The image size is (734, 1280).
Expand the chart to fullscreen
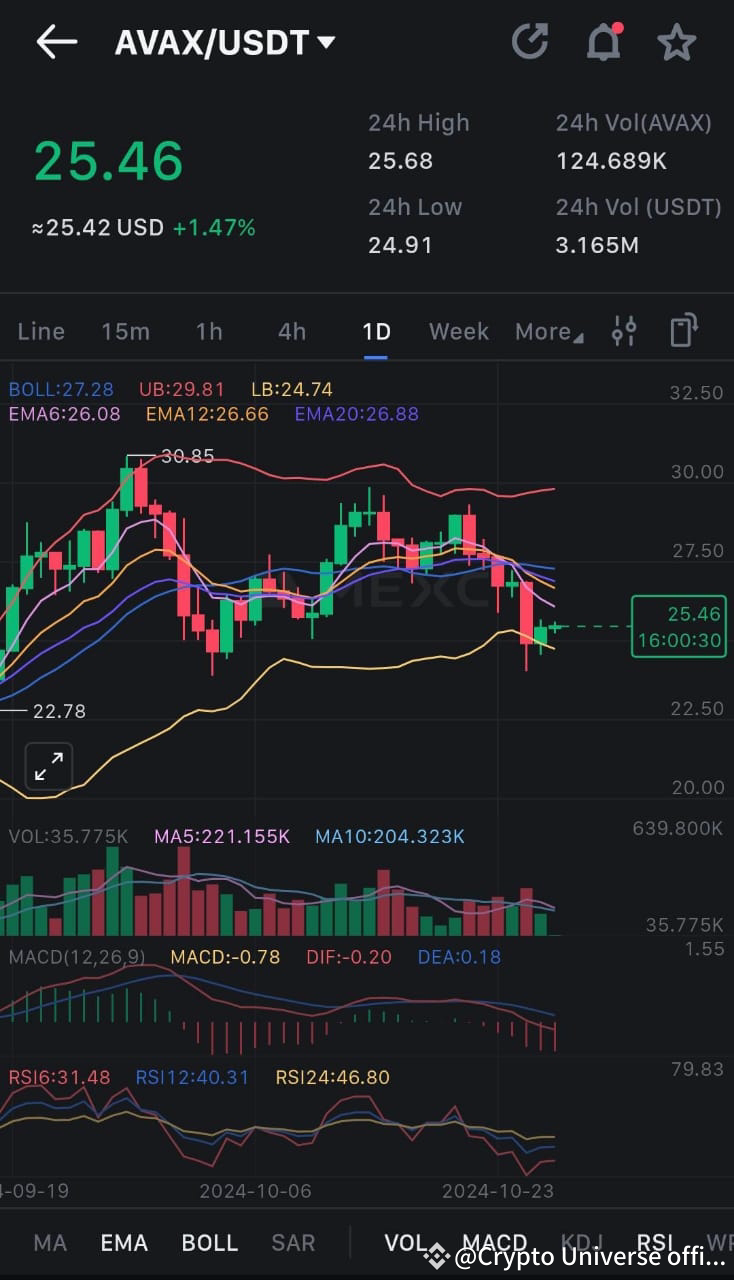(48, 765)
